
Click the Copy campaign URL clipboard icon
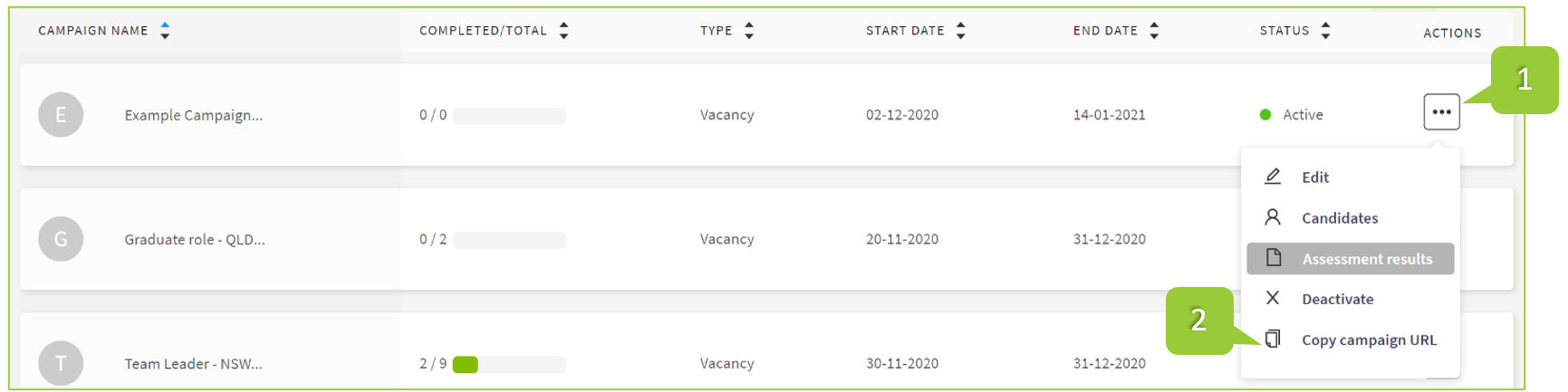tap(1273, 339)
